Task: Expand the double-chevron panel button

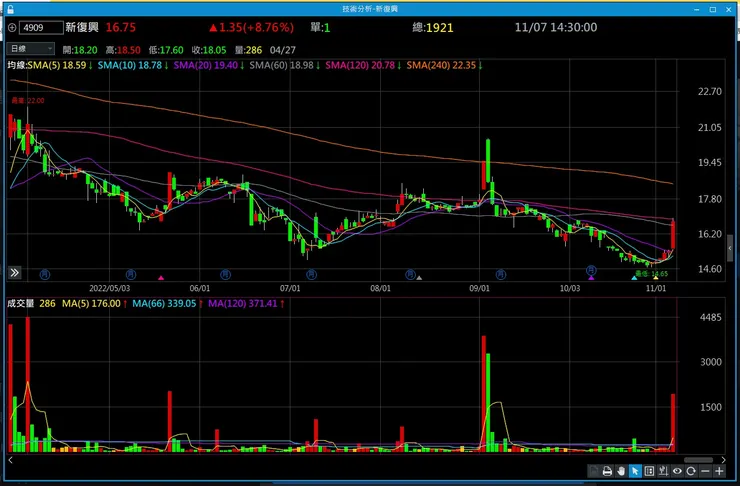Action: pyautogui.click(x=15, y=272)
